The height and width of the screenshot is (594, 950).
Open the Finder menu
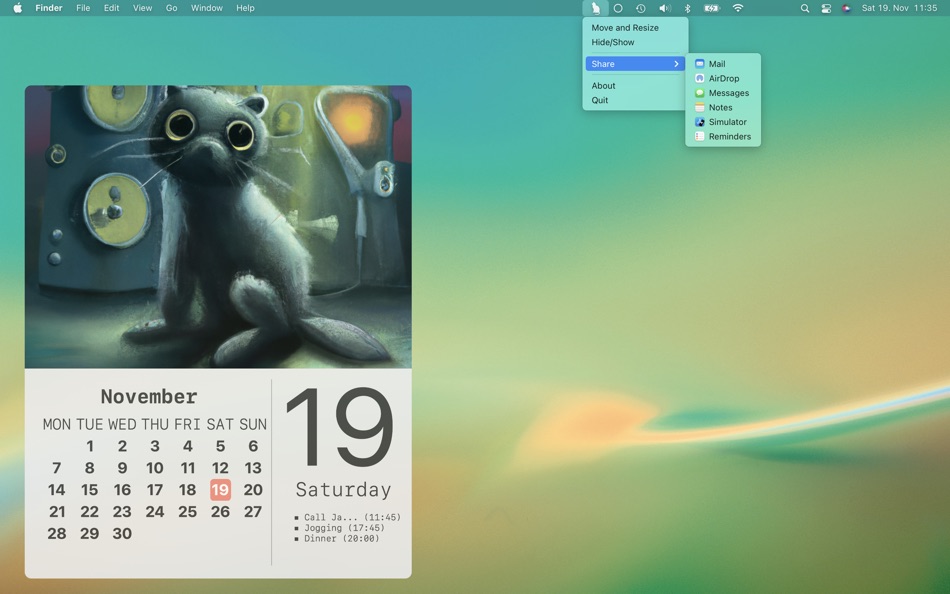coord(48,8)
